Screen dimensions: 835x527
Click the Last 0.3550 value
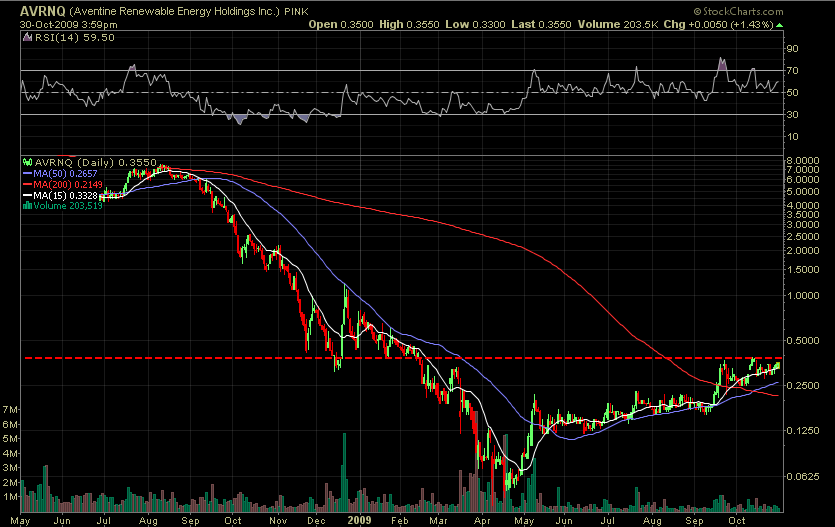541,24
